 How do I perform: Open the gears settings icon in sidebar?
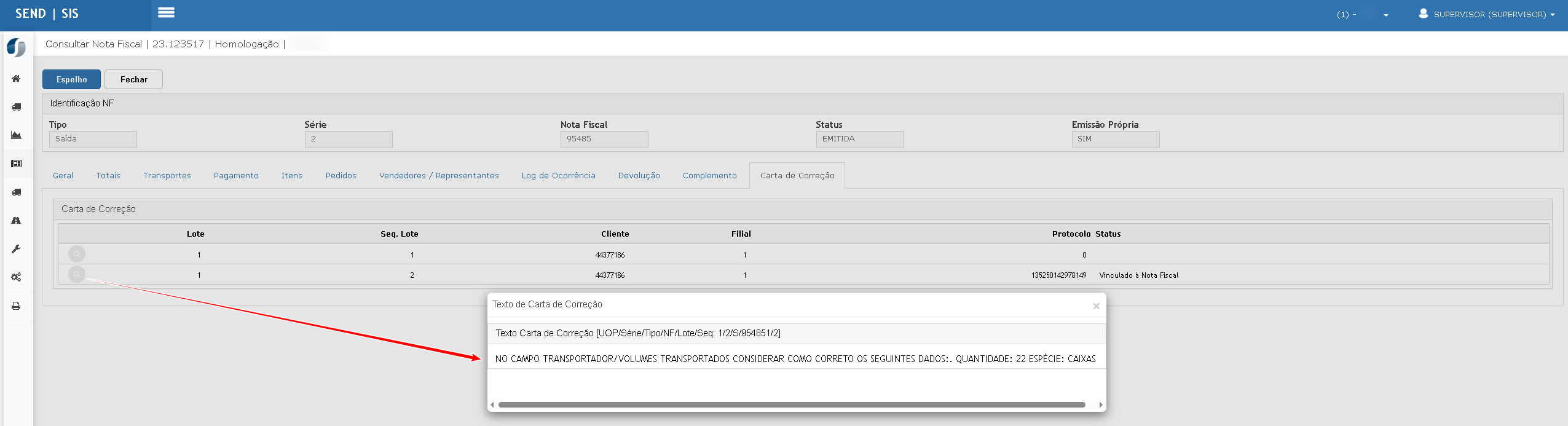(x=17, y=277)
